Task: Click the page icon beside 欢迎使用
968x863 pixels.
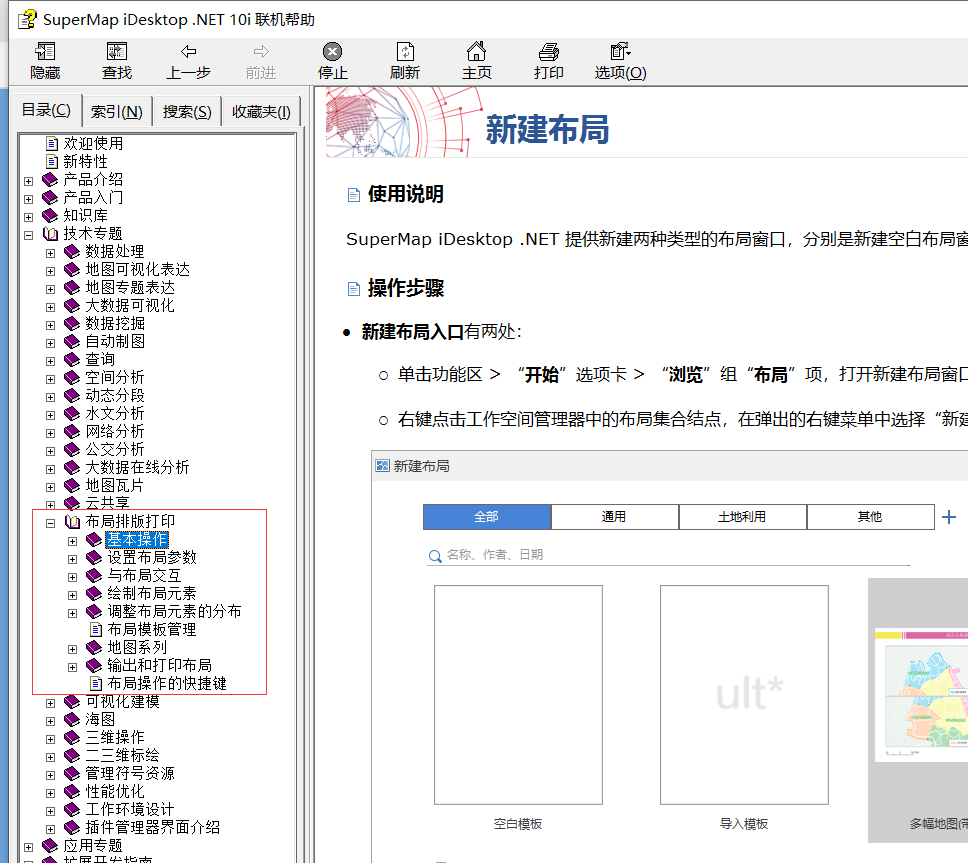Action: tap(52, 144)
